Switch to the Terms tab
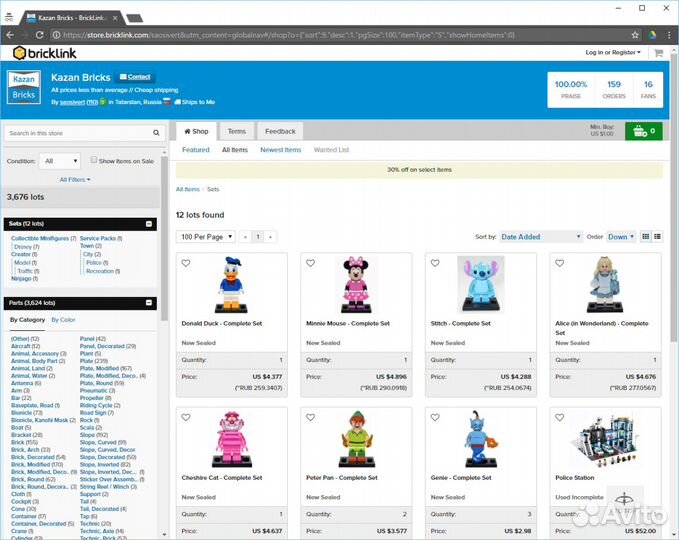Viewport: 679px width, 540px height. pos(236,131)
